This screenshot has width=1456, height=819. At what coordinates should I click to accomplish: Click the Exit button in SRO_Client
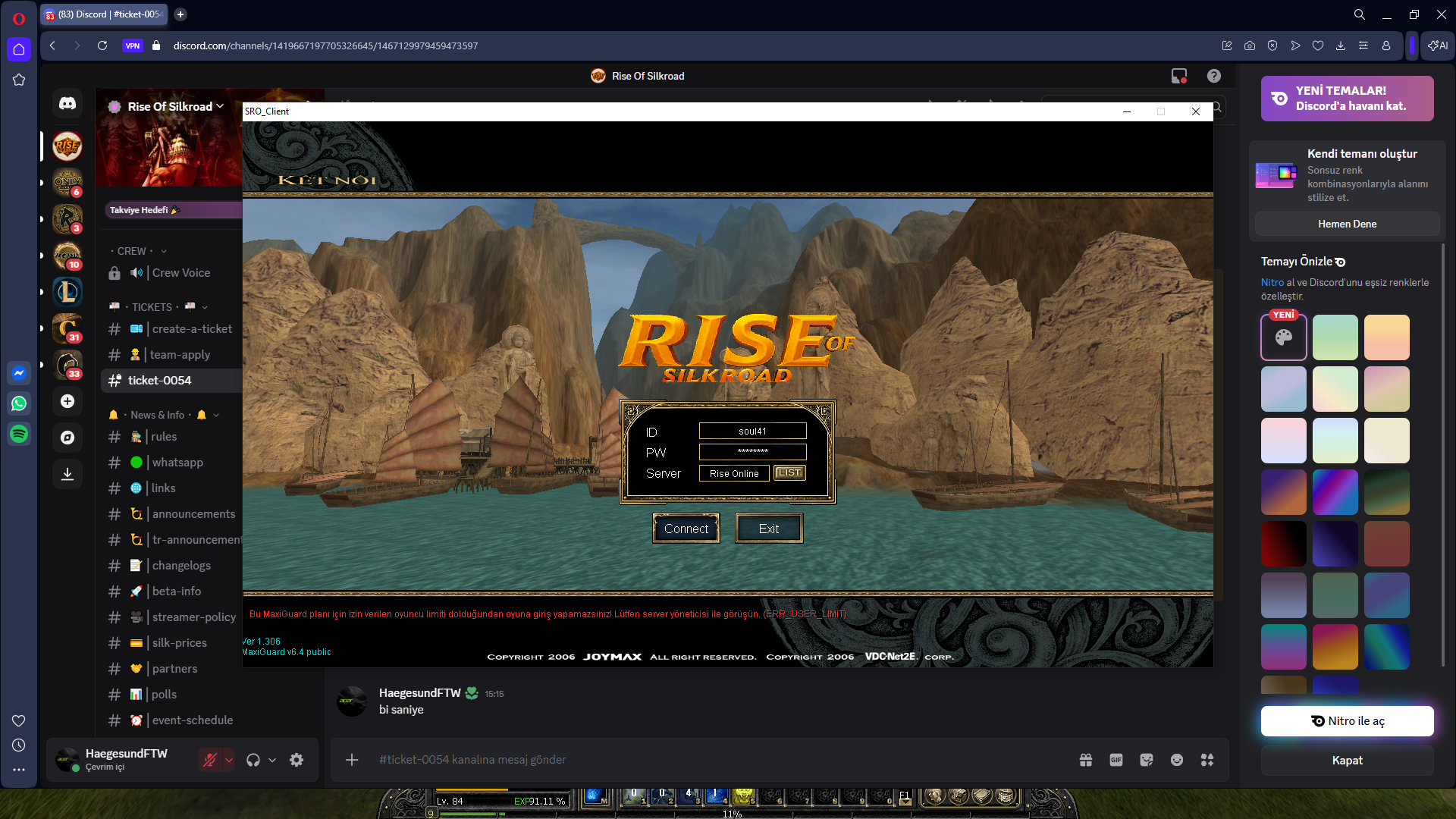click(x=769, y=529)
